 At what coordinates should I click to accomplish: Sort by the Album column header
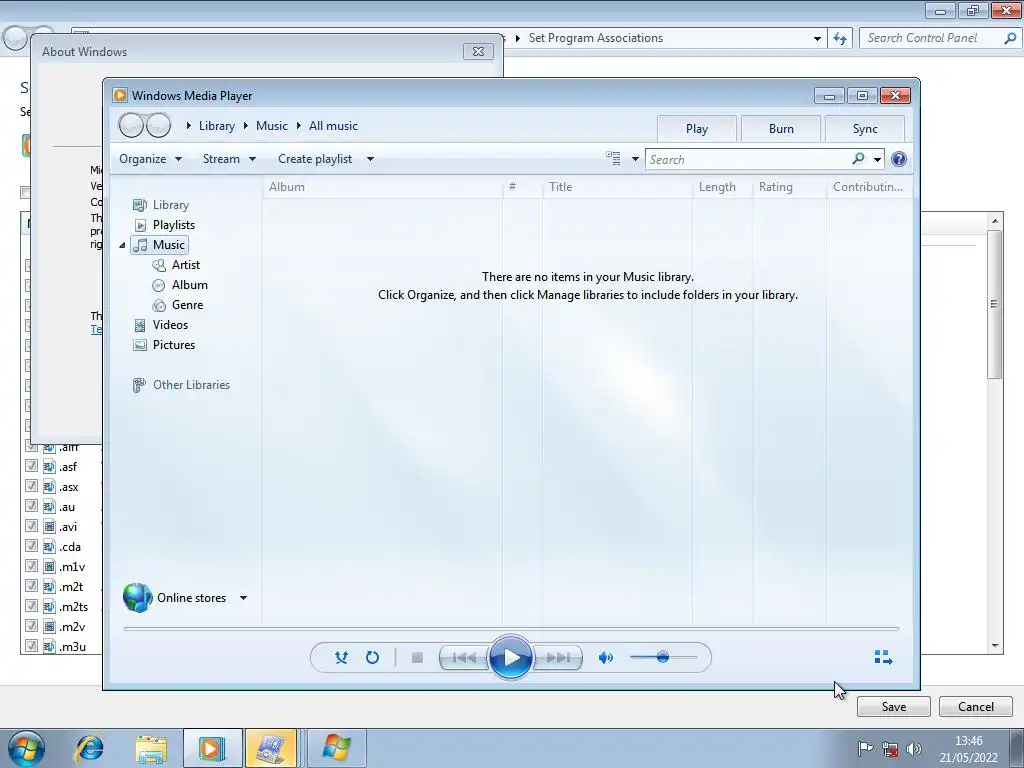pyautogui.click(x=383, y=187)
